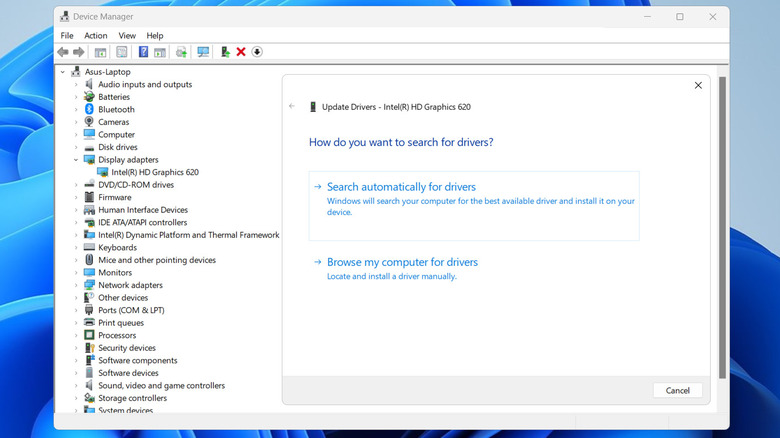
Task: Click the back arrow in Update Drivers dialog
Action: point(292,106)
